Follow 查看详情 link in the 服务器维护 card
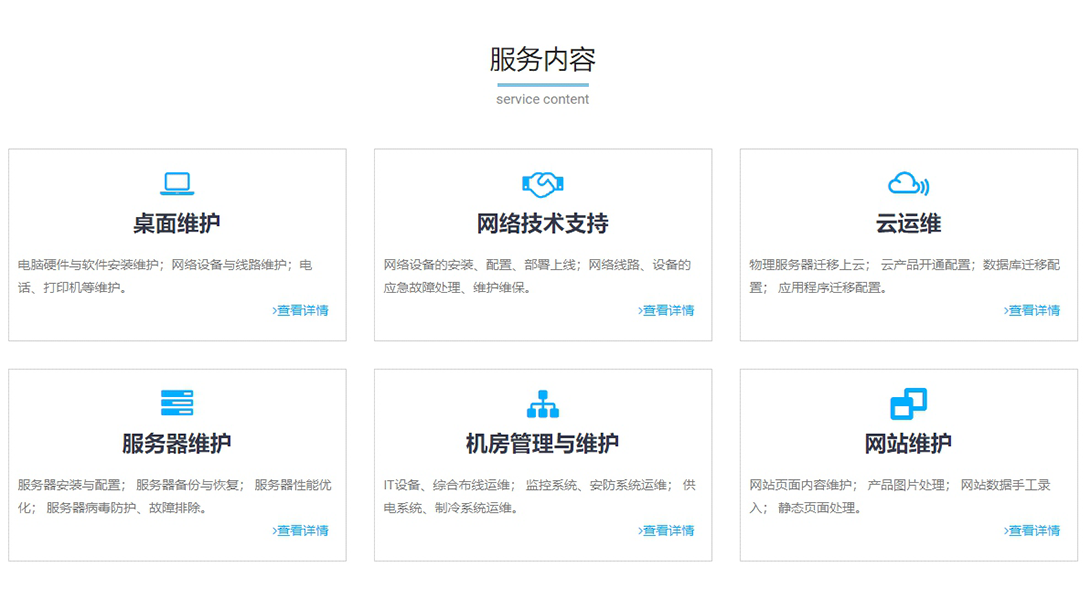Screen dimensions: 1086x605 pos(301,531)
